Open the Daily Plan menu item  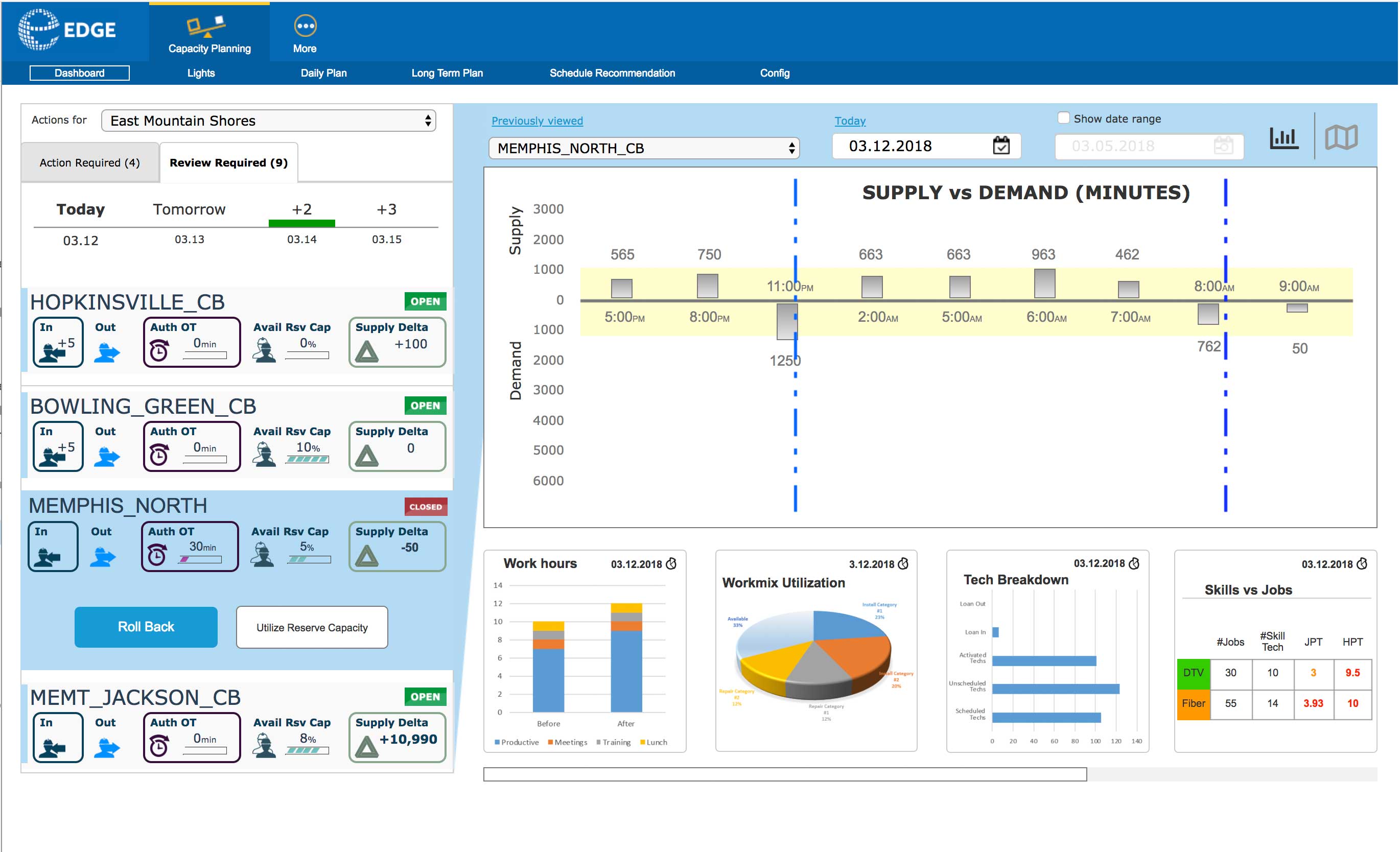[x=323, y=73]
